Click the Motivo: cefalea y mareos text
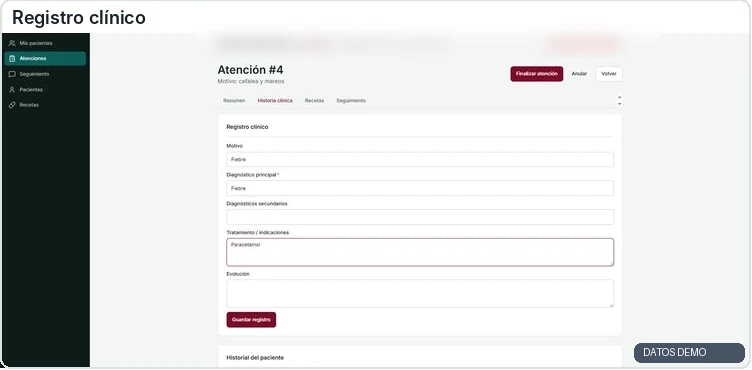This screenshot has height=370, width=752. 251,82
